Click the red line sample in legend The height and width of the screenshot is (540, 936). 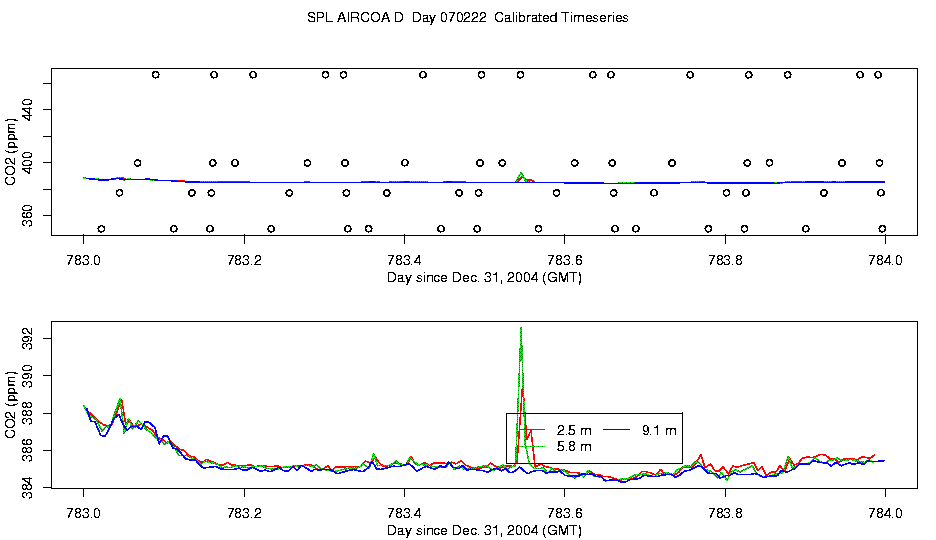click(x=532, y=430)
